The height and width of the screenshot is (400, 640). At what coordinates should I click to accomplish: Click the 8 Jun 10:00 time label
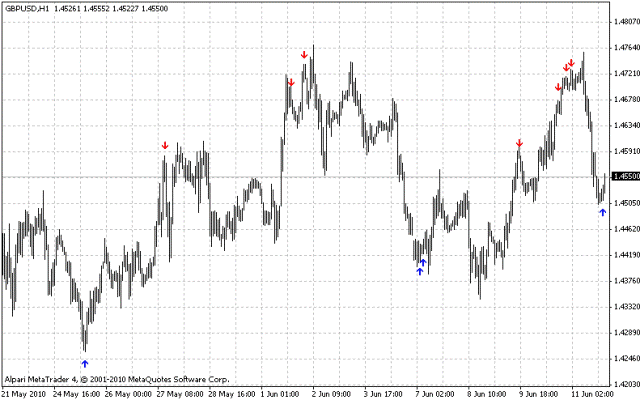pyautogui.click(x=485, y=393)
